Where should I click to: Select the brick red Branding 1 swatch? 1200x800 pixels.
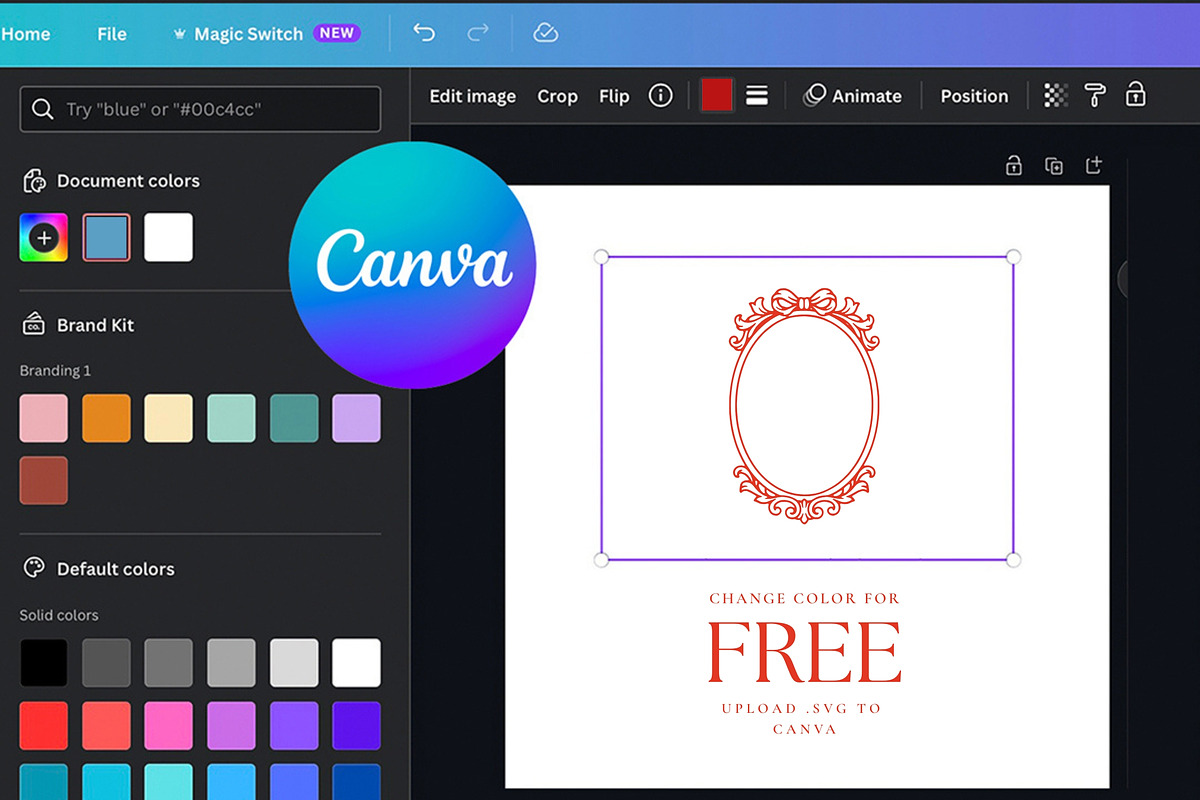click(44, 480)
